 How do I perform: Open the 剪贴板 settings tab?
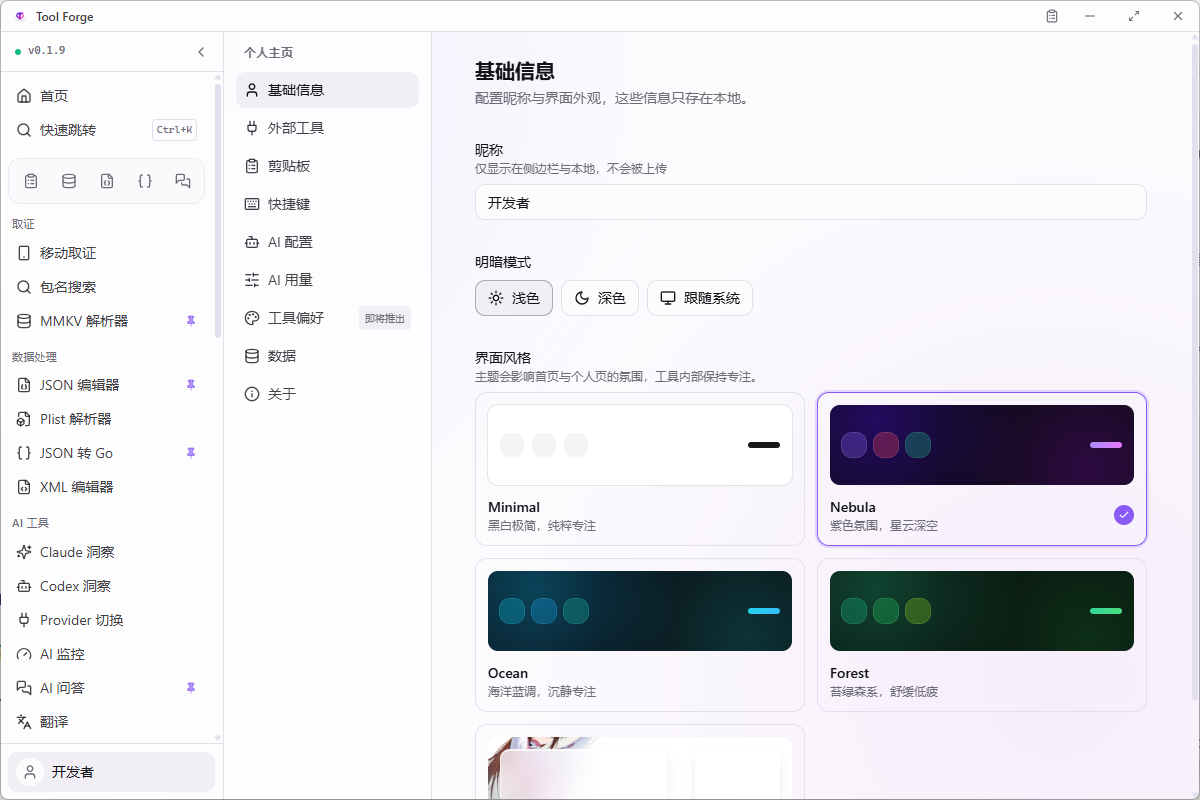click(327, 166)
